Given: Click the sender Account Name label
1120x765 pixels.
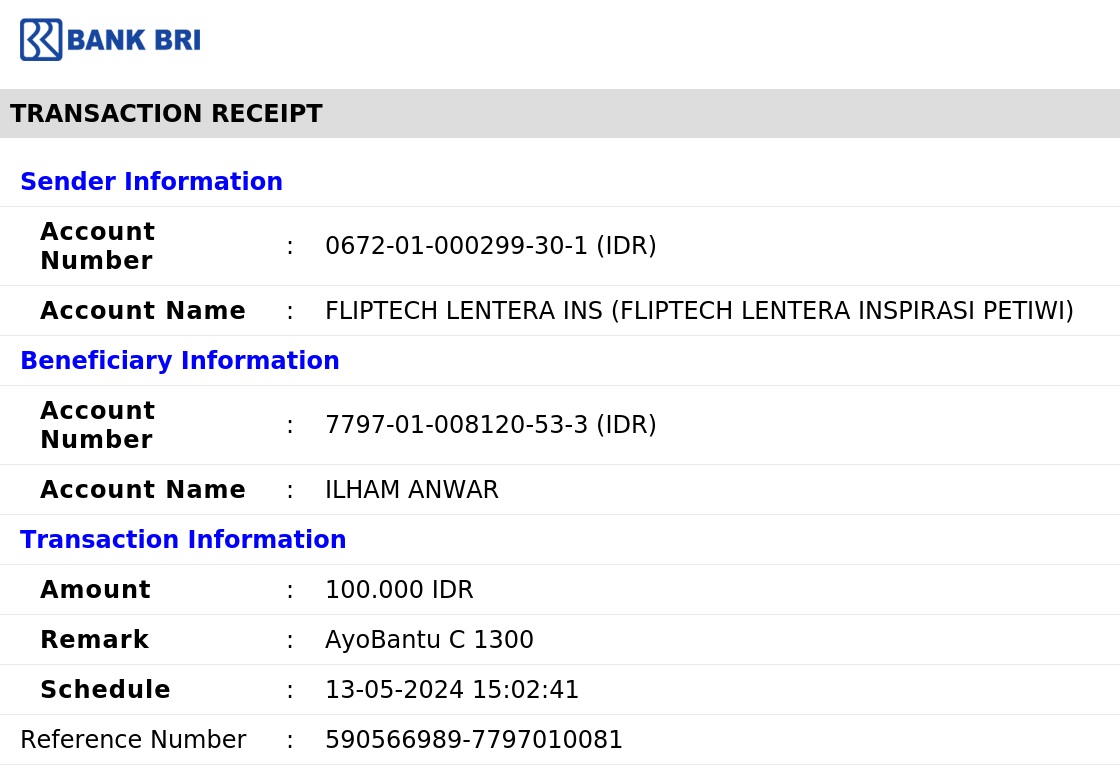Looking at the screenshot, I should 143,311.
